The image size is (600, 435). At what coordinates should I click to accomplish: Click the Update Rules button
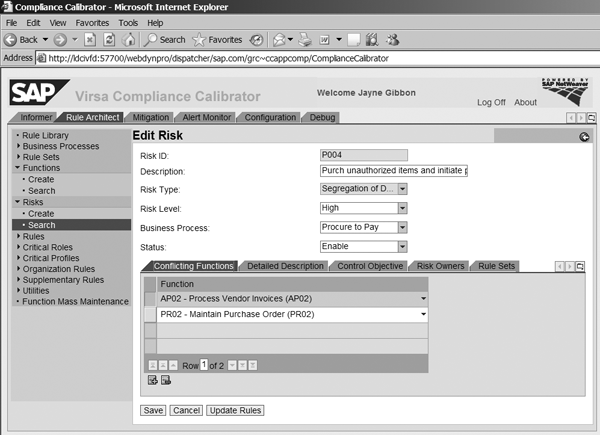[x=235, y=411]
